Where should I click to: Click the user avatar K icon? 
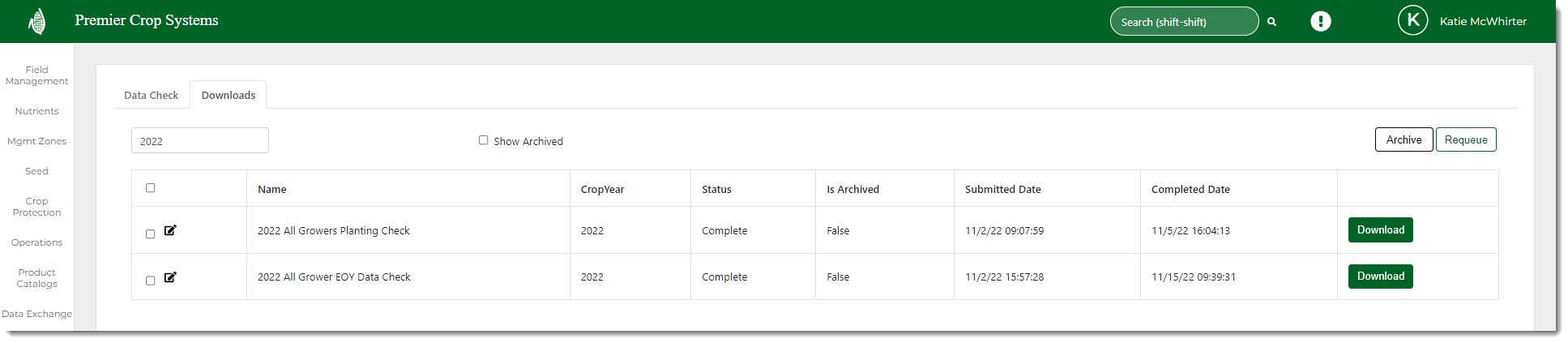point(1412,21)
